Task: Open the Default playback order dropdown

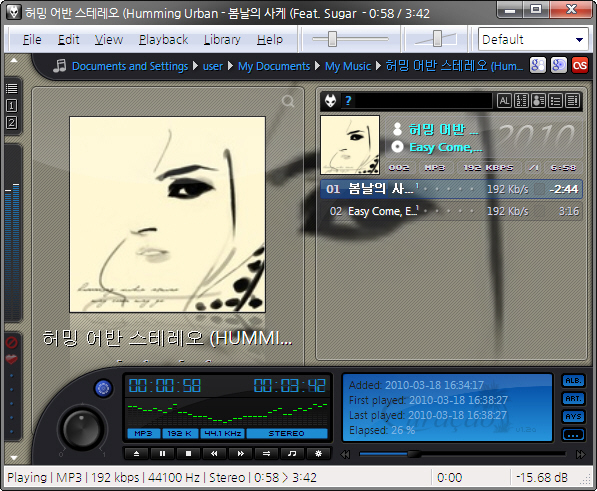Action: point(533,39)
